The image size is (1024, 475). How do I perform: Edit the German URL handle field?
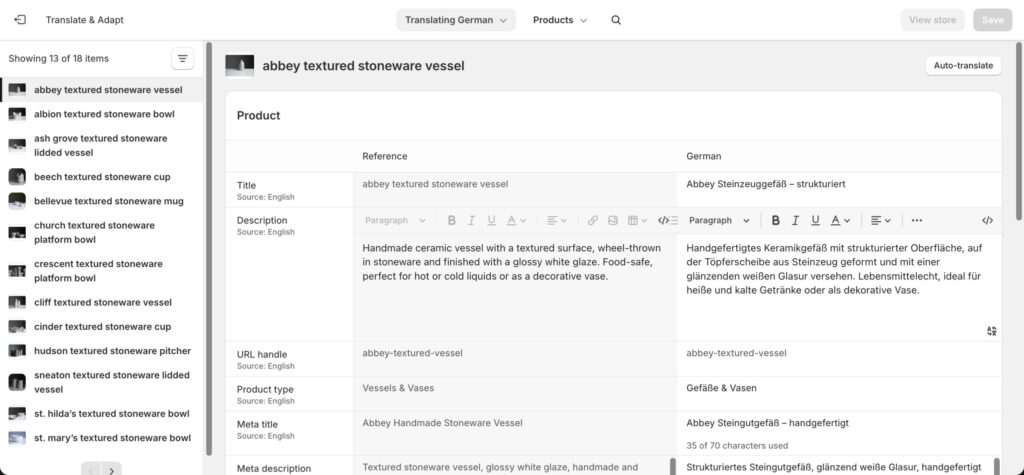click(839, 359)
